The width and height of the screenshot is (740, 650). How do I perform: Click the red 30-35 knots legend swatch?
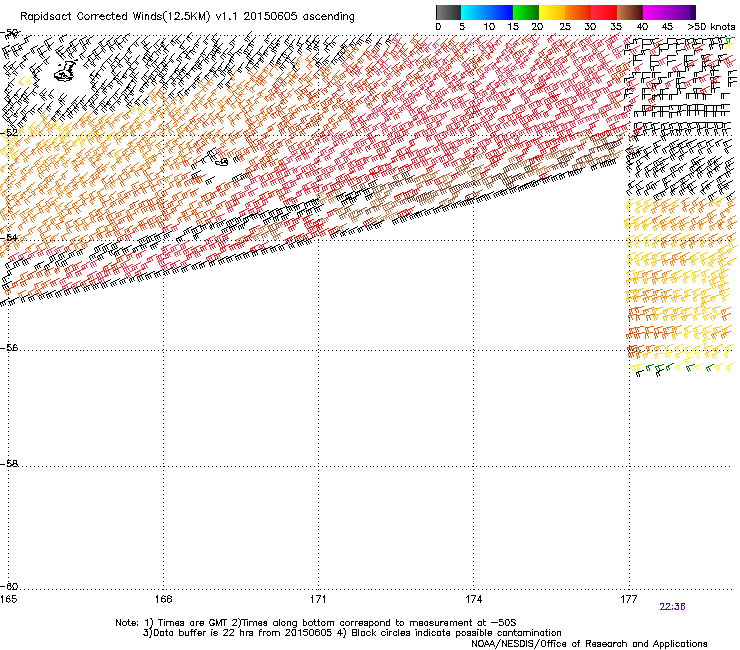604,12
